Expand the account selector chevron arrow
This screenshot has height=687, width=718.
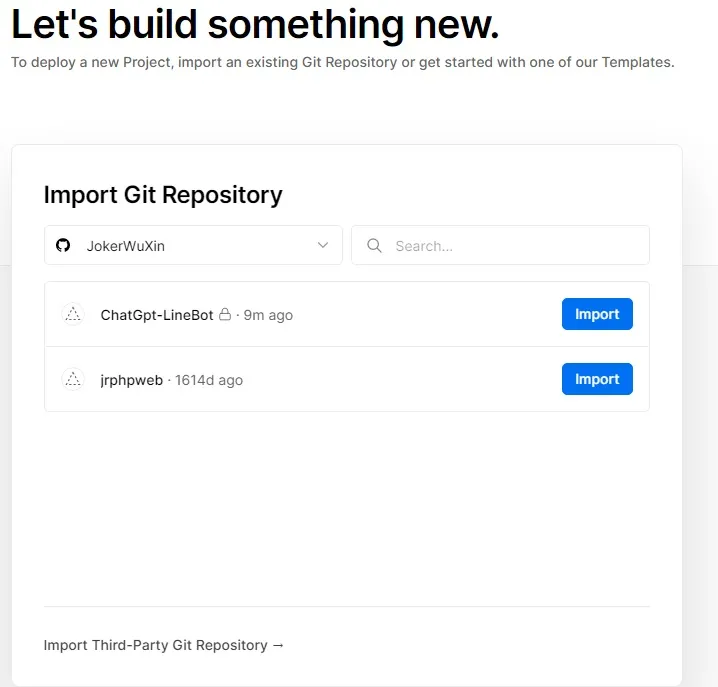pos(323,246)
